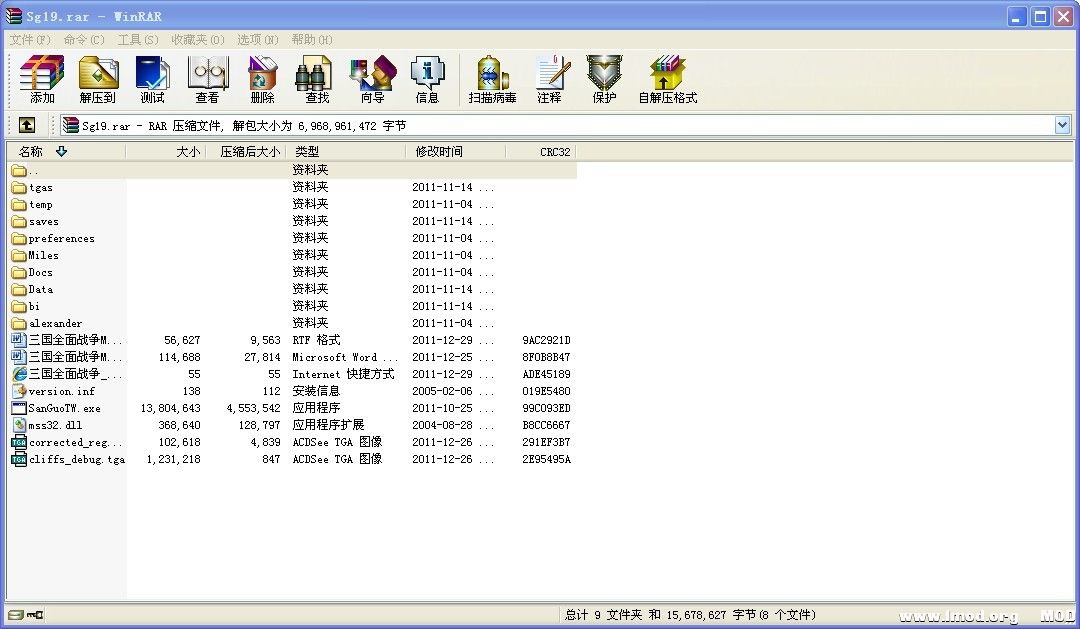Run 扫描病毒 virus scan icon
The image size is (1080, 629).
pos(492,79)
